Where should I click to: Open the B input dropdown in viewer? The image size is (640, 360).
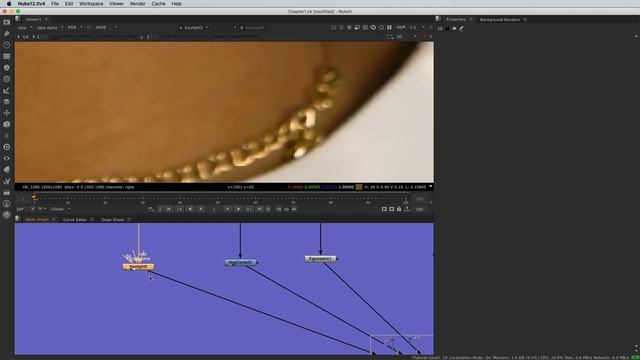click(254, 27)
